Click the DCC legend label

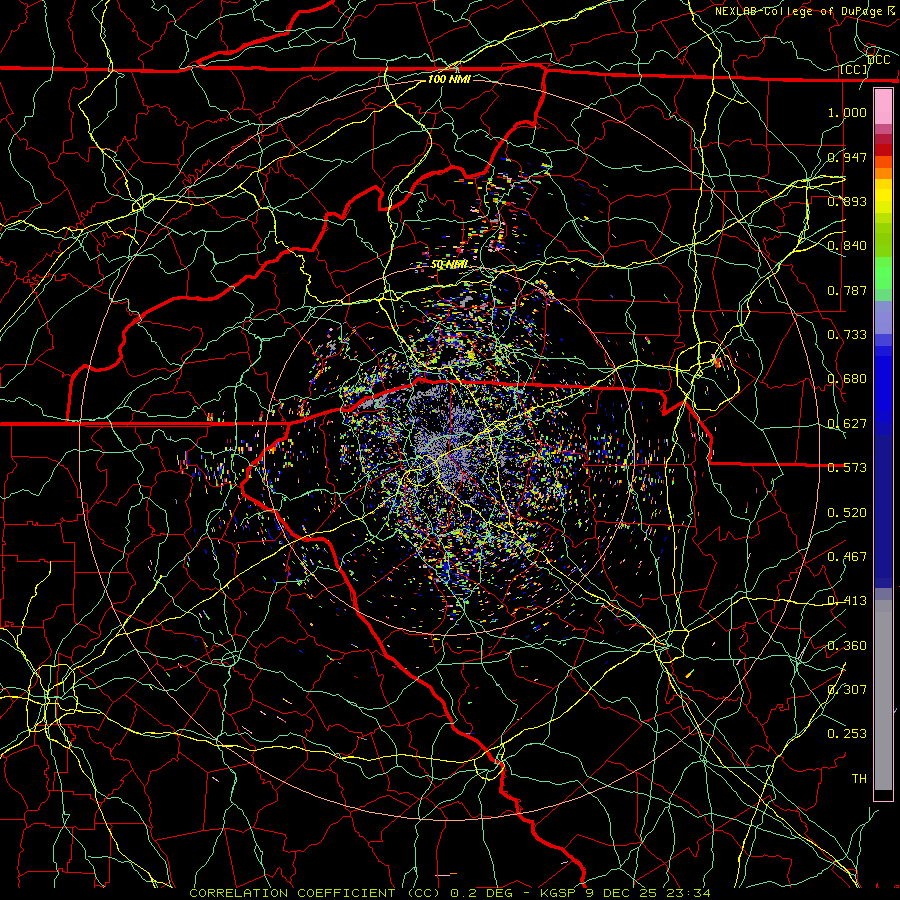(878, 60)
